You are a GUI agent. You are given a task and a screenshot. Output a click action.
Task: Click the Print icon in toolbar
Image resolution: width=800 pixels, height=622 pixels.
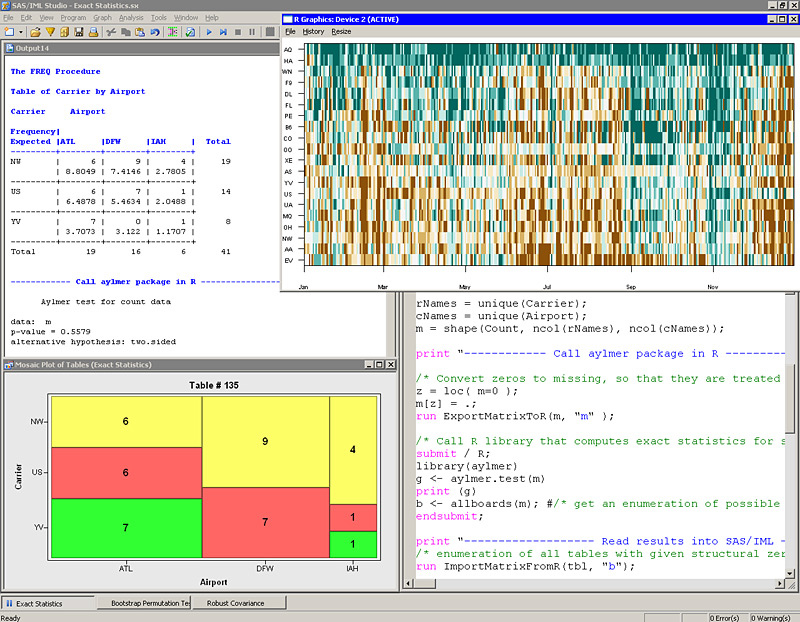click(93, 32)
